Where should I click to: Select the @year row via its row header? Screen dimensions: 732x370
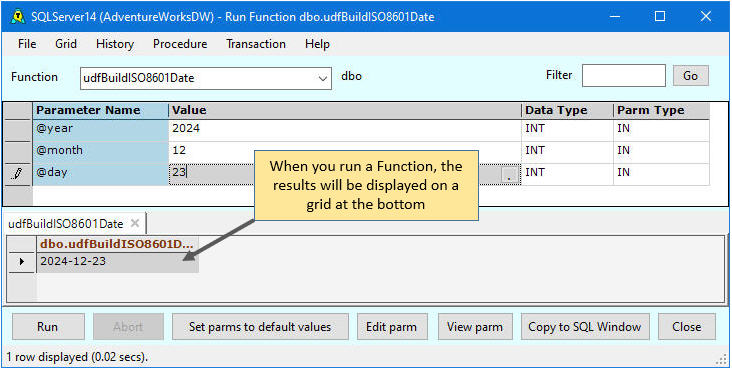17,130
